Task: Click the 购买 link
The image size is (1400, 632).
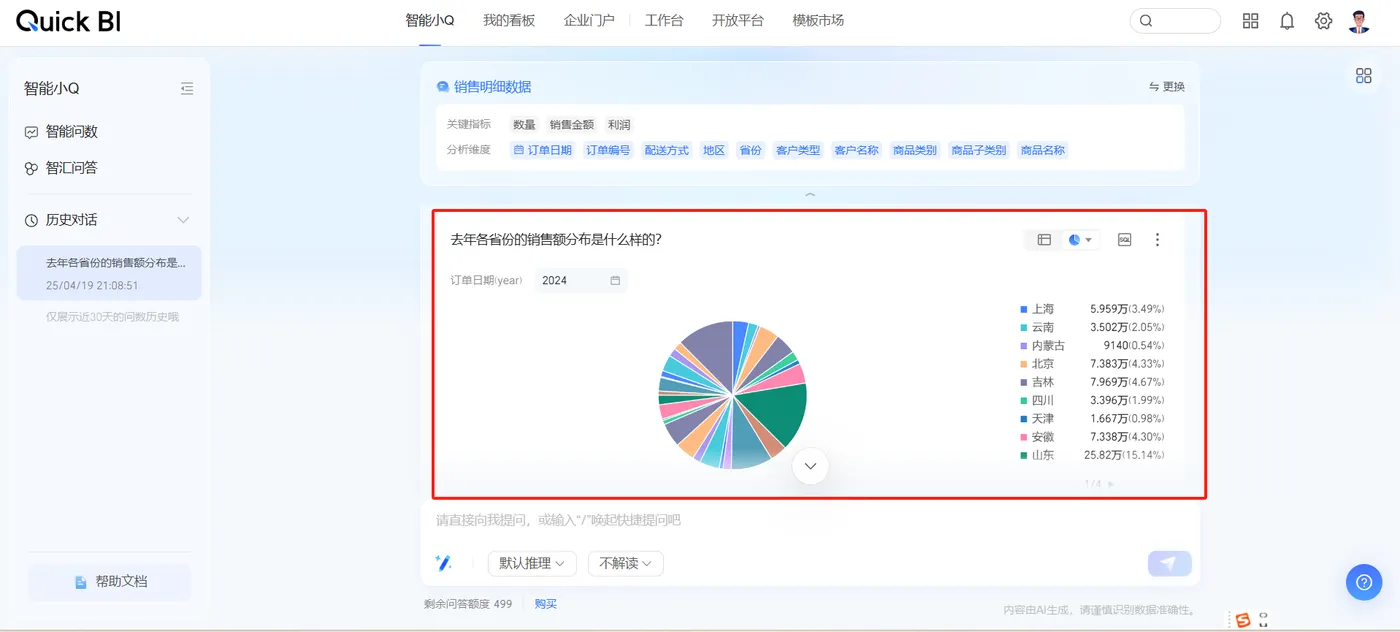Action: click(x=546, y=604)
